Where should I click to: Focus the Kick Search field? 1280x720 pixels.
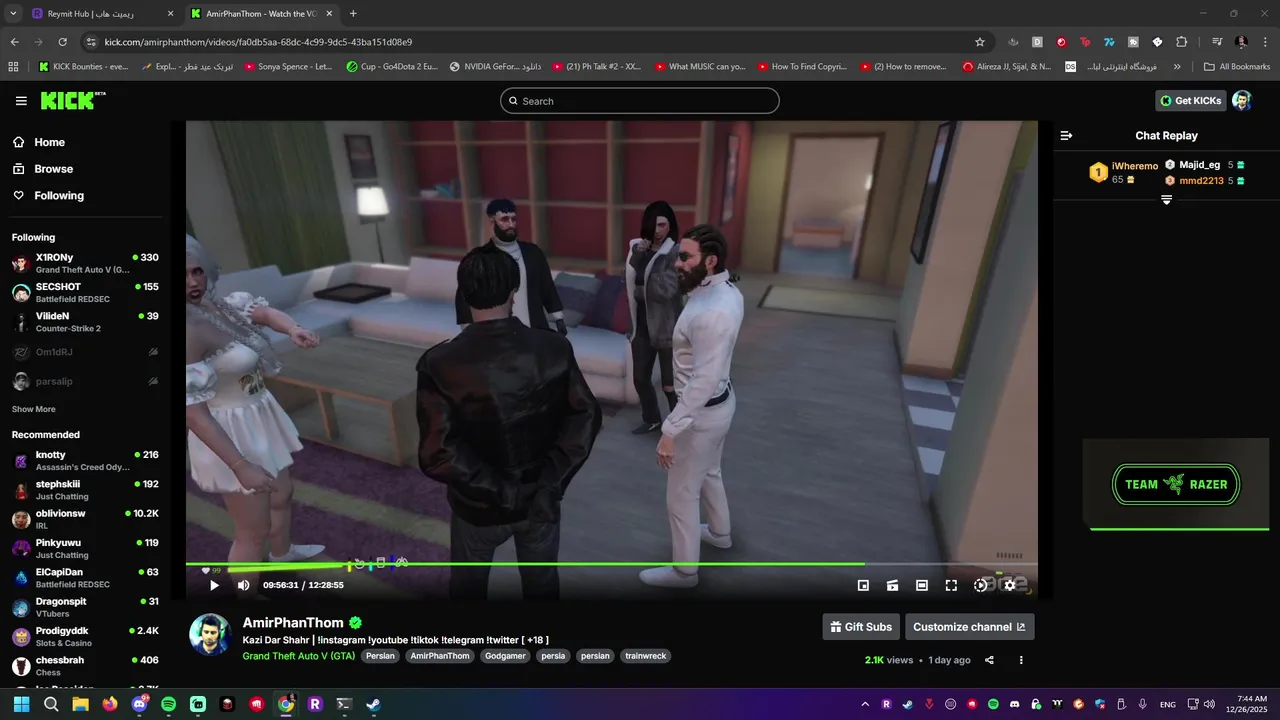(640, 101)
